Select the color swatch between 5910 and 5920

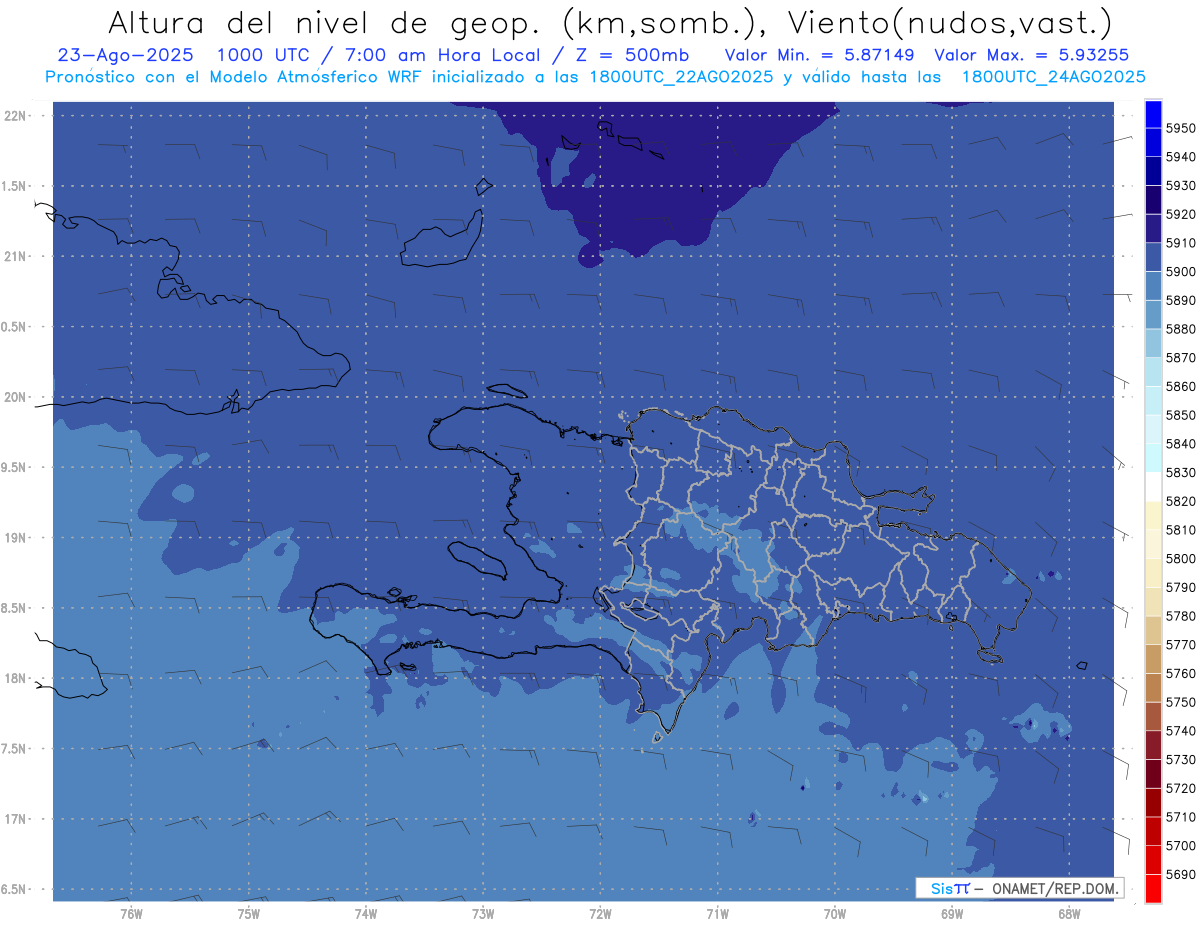1153,229
